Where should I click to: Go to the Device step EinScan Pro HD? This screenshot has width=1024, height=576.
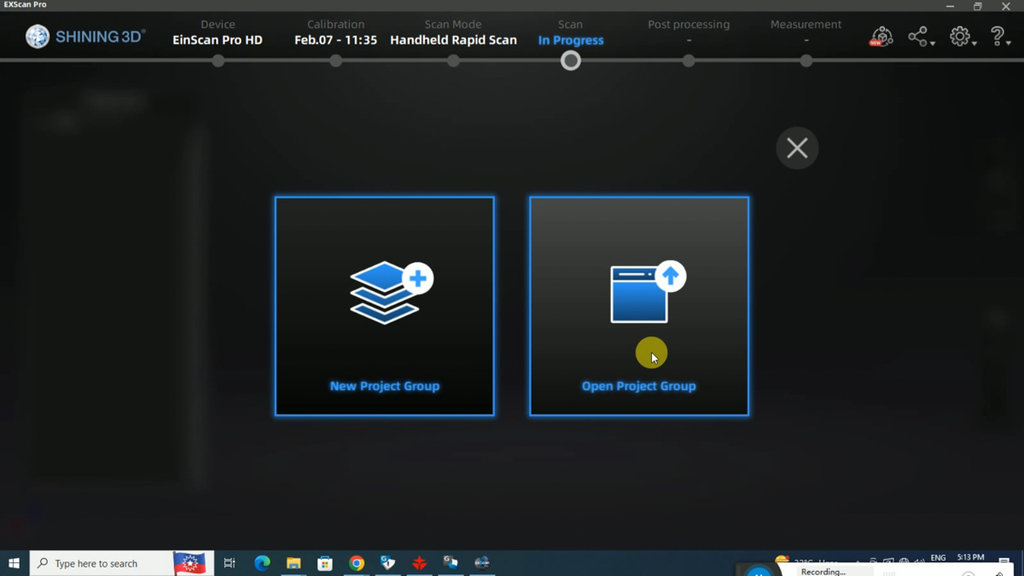coord(218,61)
